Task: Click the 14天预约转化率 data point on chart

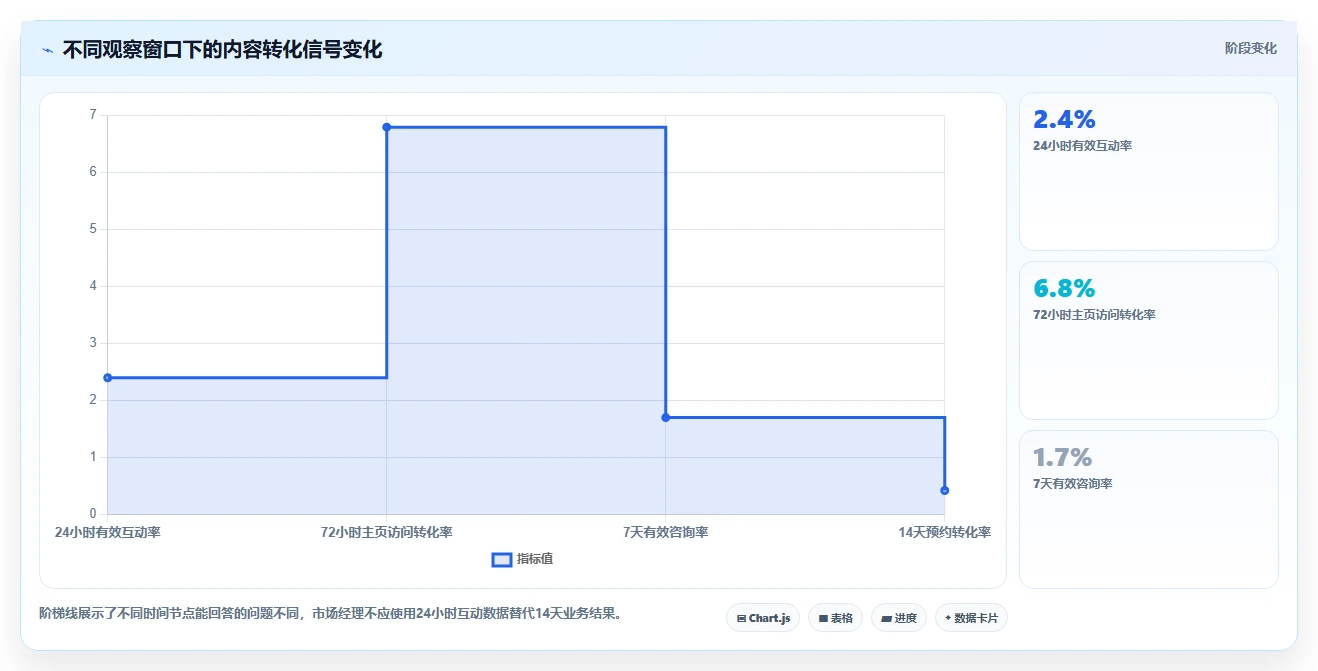Action: pos(945,490)
